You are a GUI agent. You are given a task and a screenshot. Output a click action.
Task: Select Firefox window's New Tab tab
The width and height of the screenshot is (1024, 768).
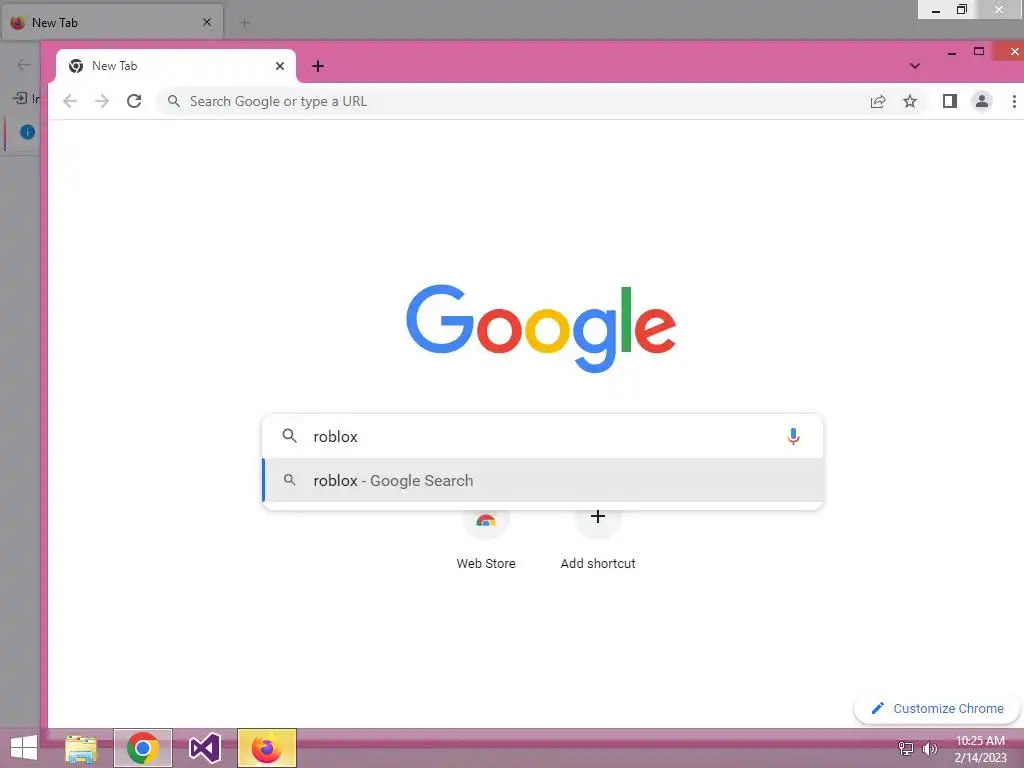pos(112,23)
